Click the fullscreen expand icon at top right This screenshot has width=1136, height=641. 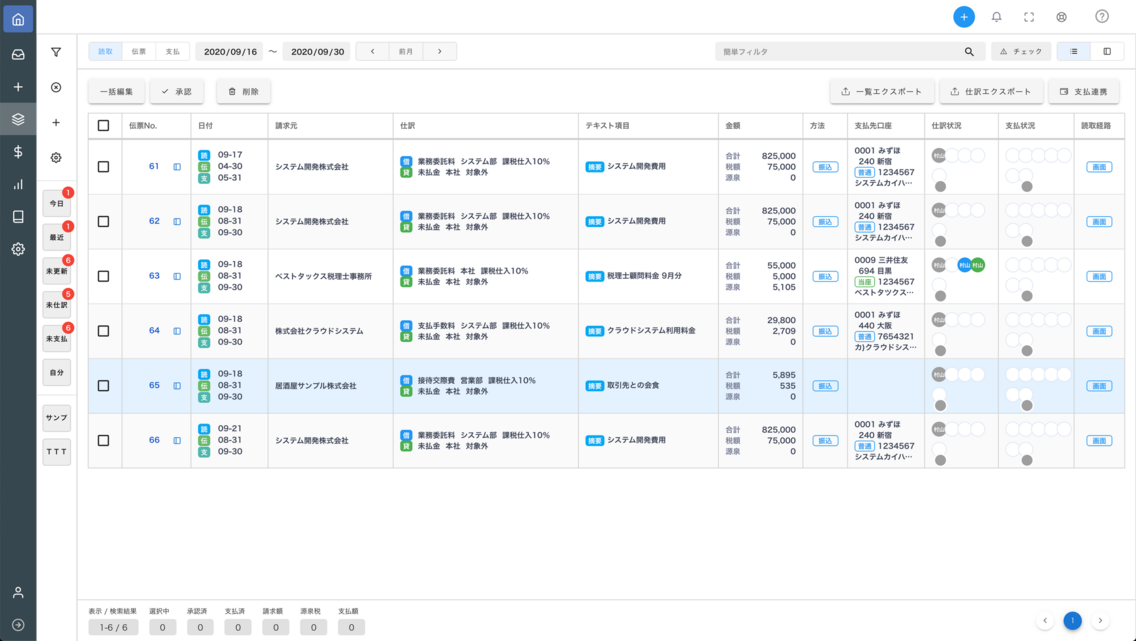[1029, 17]
